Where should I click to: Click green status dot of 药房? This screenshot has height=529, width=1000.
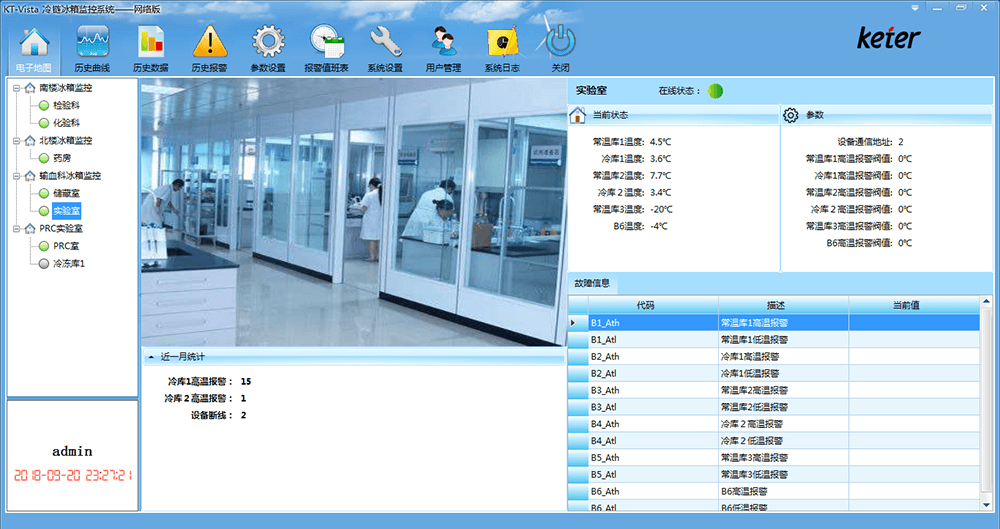coord(43,158)
